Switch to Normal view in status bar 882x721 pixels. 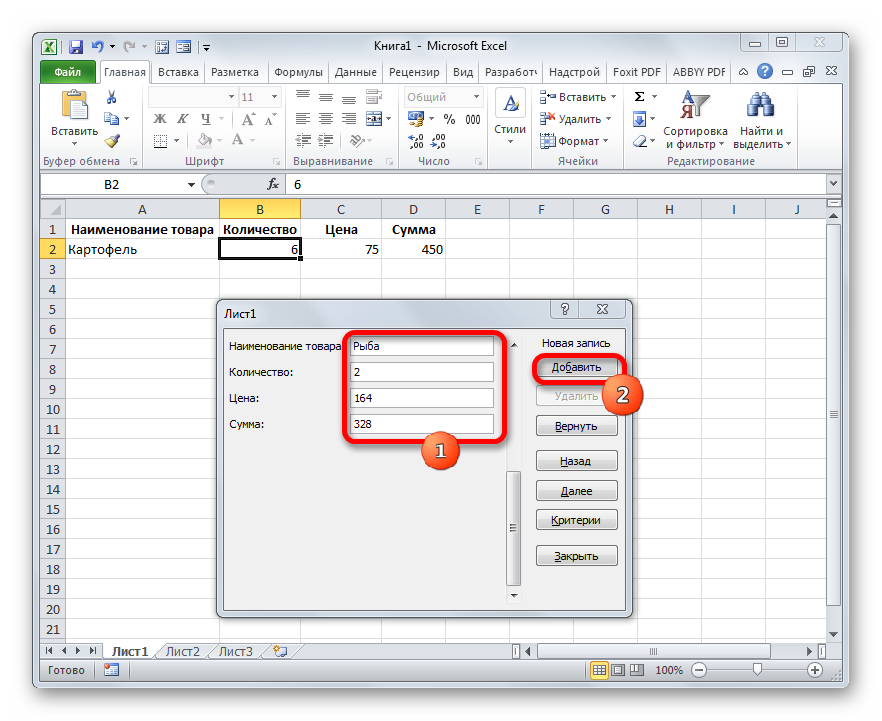[599, 670]
